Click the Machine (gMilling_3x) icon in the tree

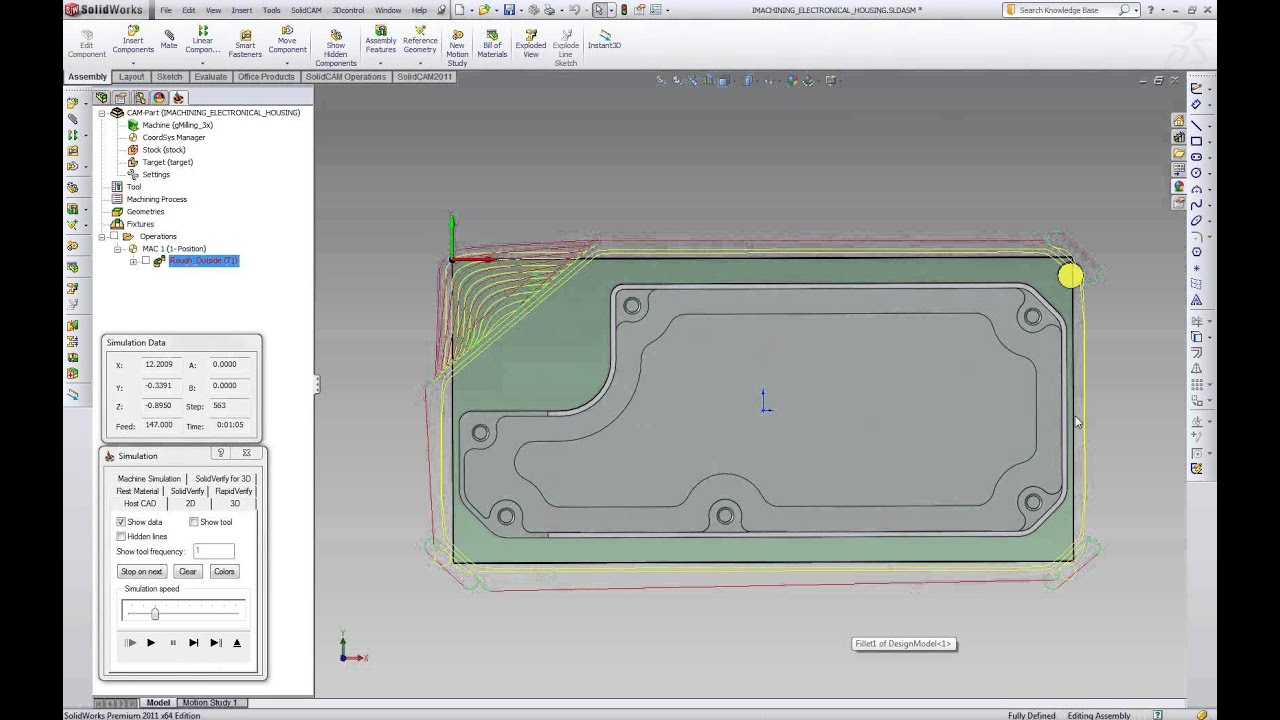coord(133,125)
